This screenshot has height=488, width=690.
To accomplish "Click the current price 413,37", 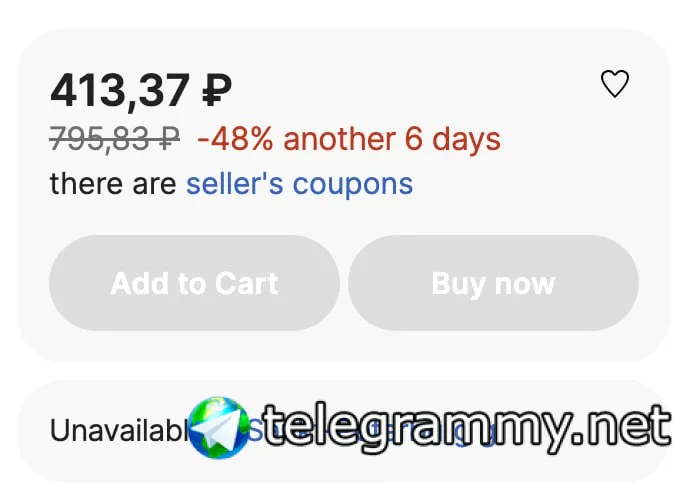I will (120, 91).
